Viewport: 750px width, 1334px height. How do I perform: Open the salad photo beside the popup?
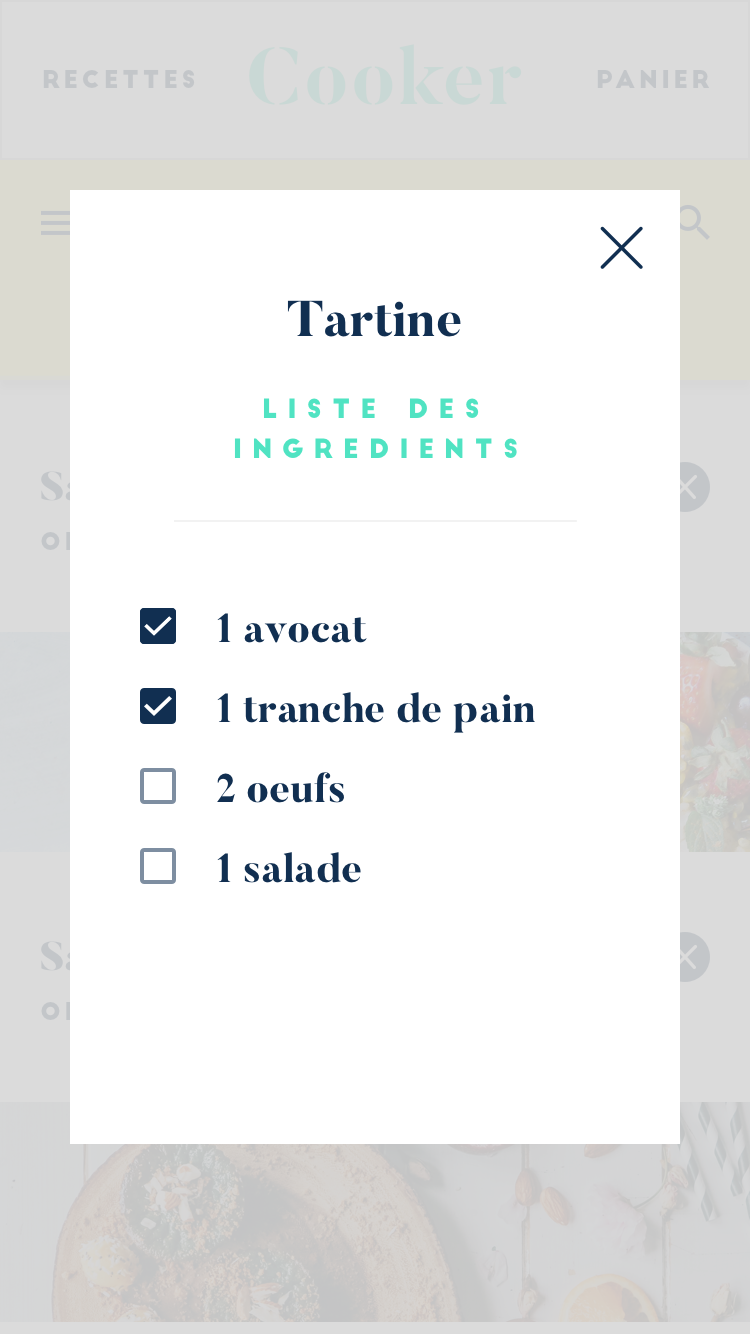click(x=715, y=741)
